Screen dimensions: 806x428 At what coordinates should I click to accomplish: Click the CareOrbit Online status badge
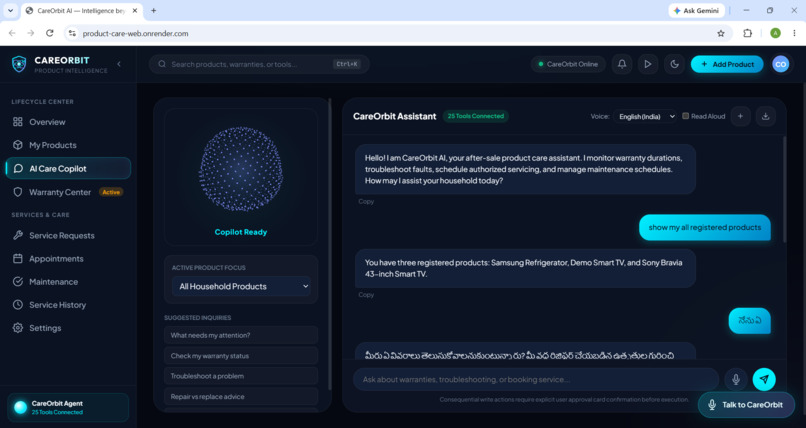[x=568, y=64]
